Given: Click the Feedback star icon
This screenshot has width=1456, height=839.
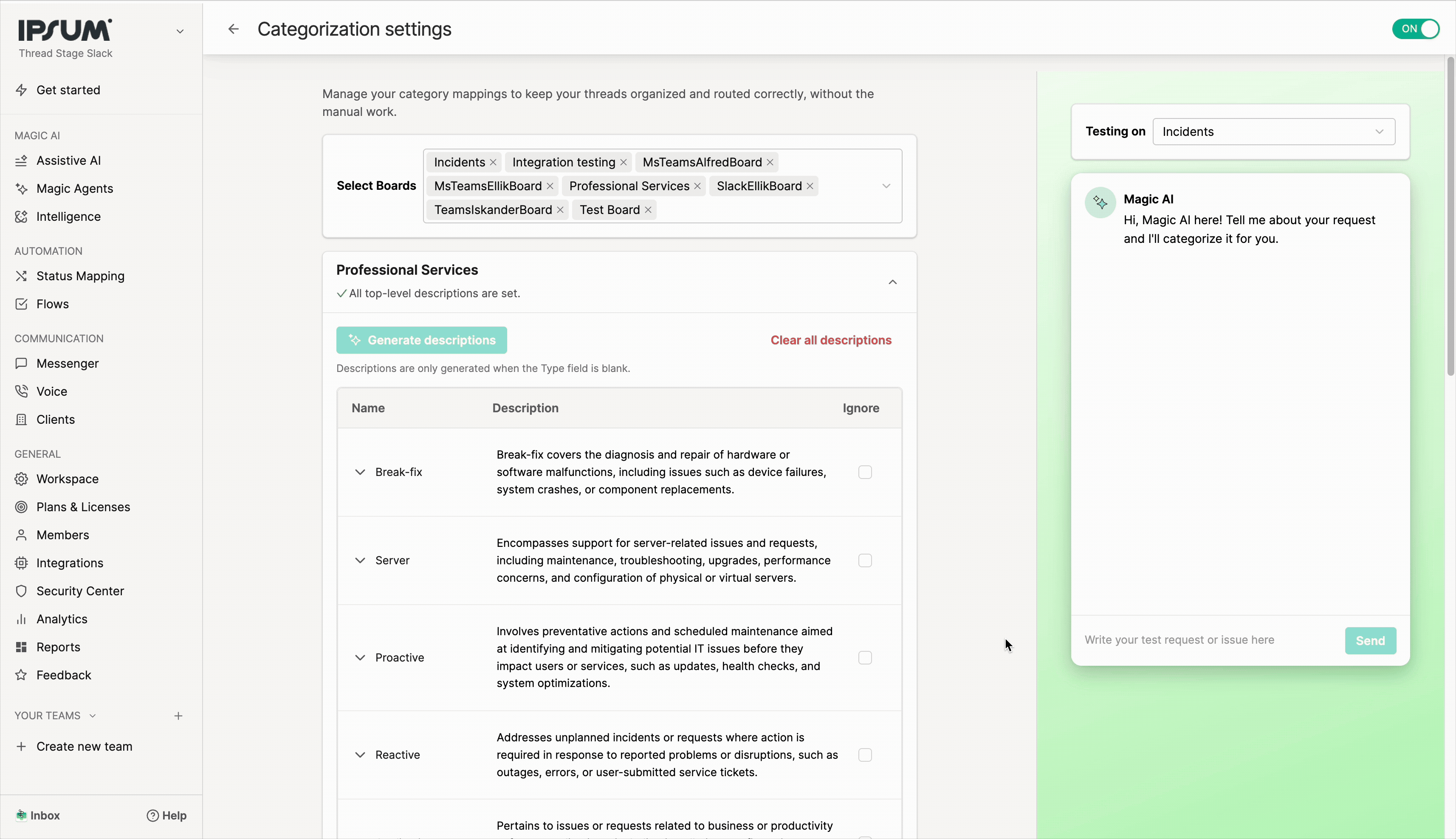Looking at the screenshot, I should click(21, 675).
